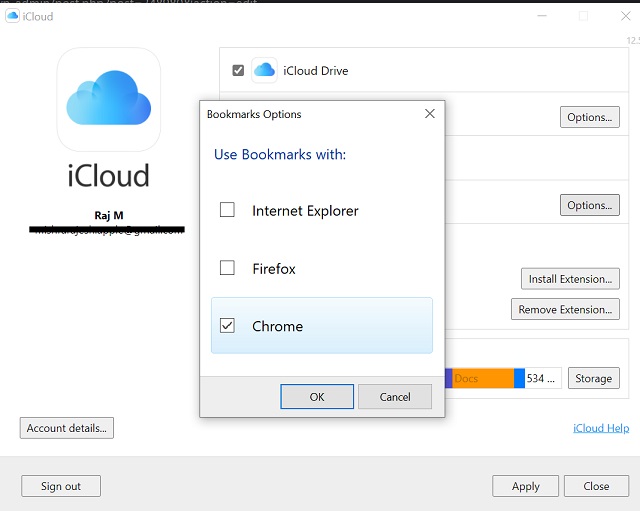Click the Sign out button
The height and width of the screenshot is (511, 640).
coord(61,486)
